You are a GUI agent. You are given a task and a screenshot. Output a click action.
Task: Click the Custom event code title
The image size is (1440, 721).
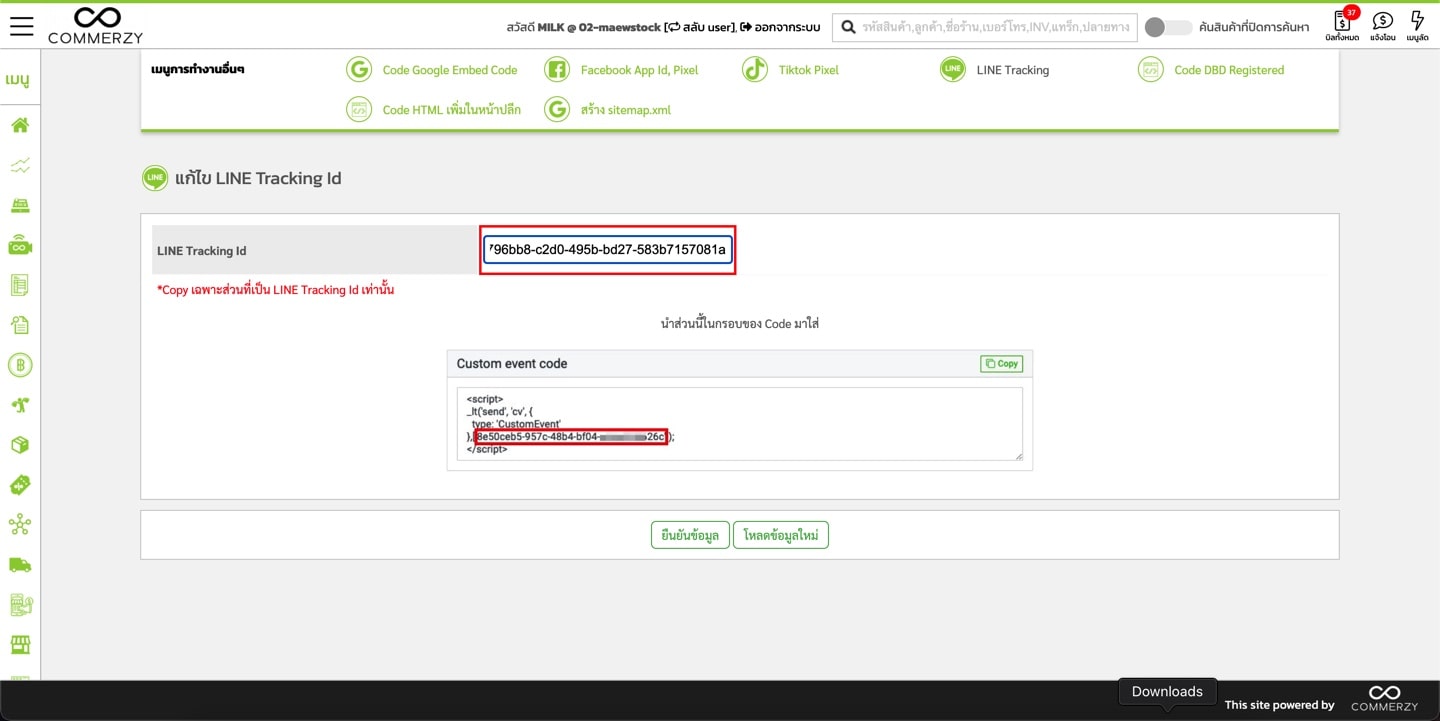click(x=512, y=363)
